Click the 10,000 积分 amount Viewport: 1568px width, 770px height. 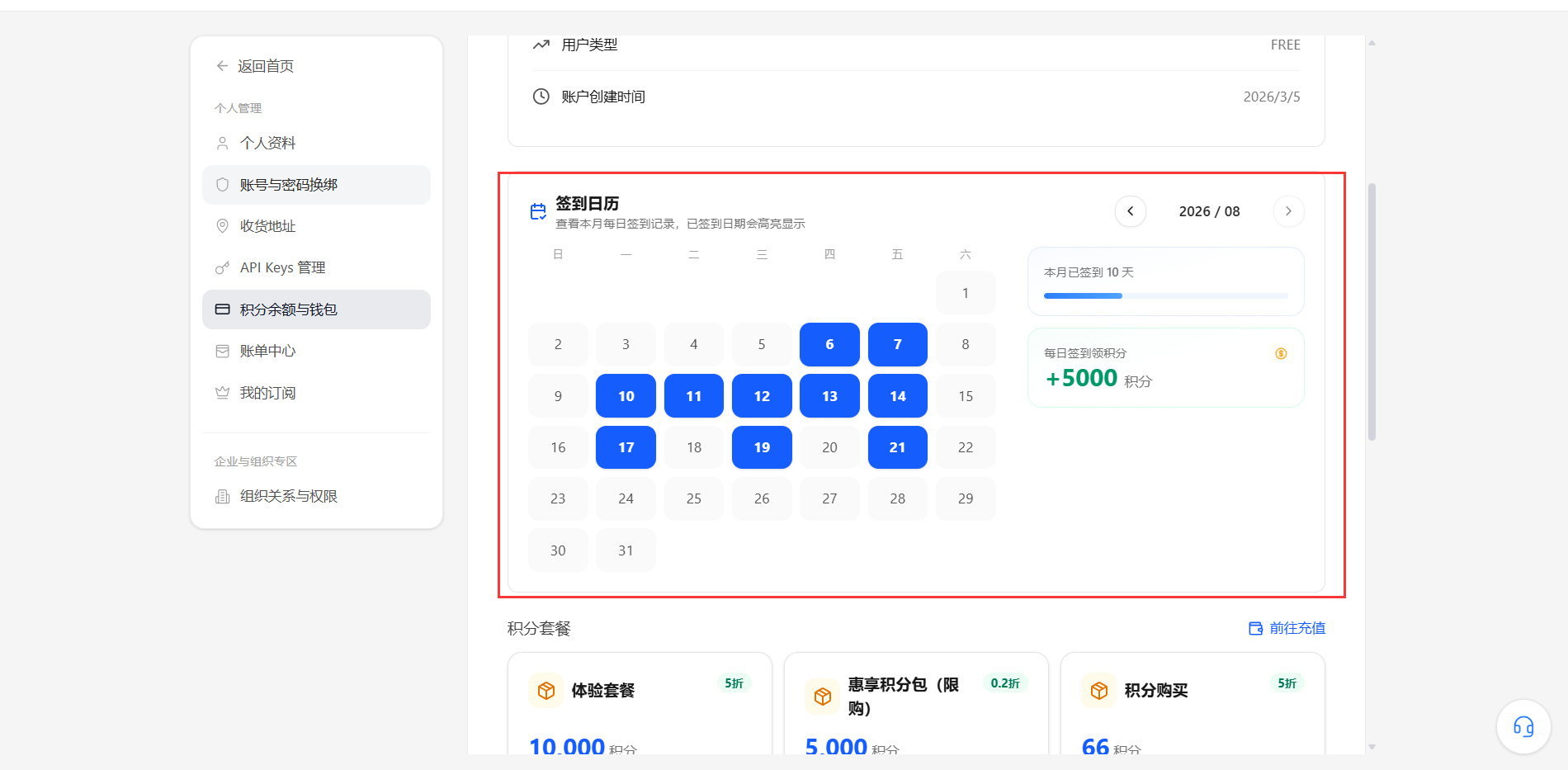pyautogui.click(x=583, y=746)
